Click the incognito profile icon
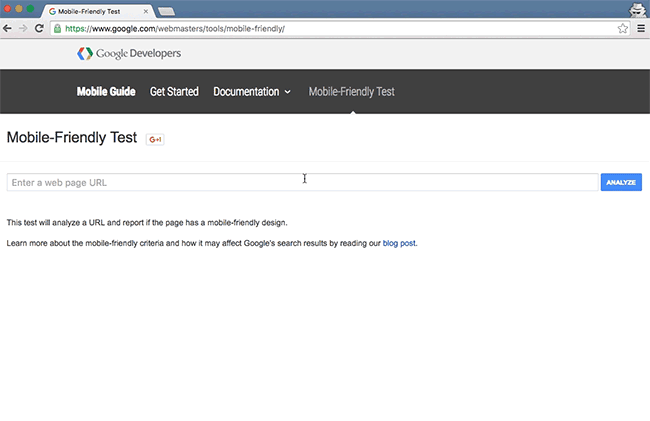The width and height of the screenshot is (650, 421). pyautogui.click(x=637, y=10)
